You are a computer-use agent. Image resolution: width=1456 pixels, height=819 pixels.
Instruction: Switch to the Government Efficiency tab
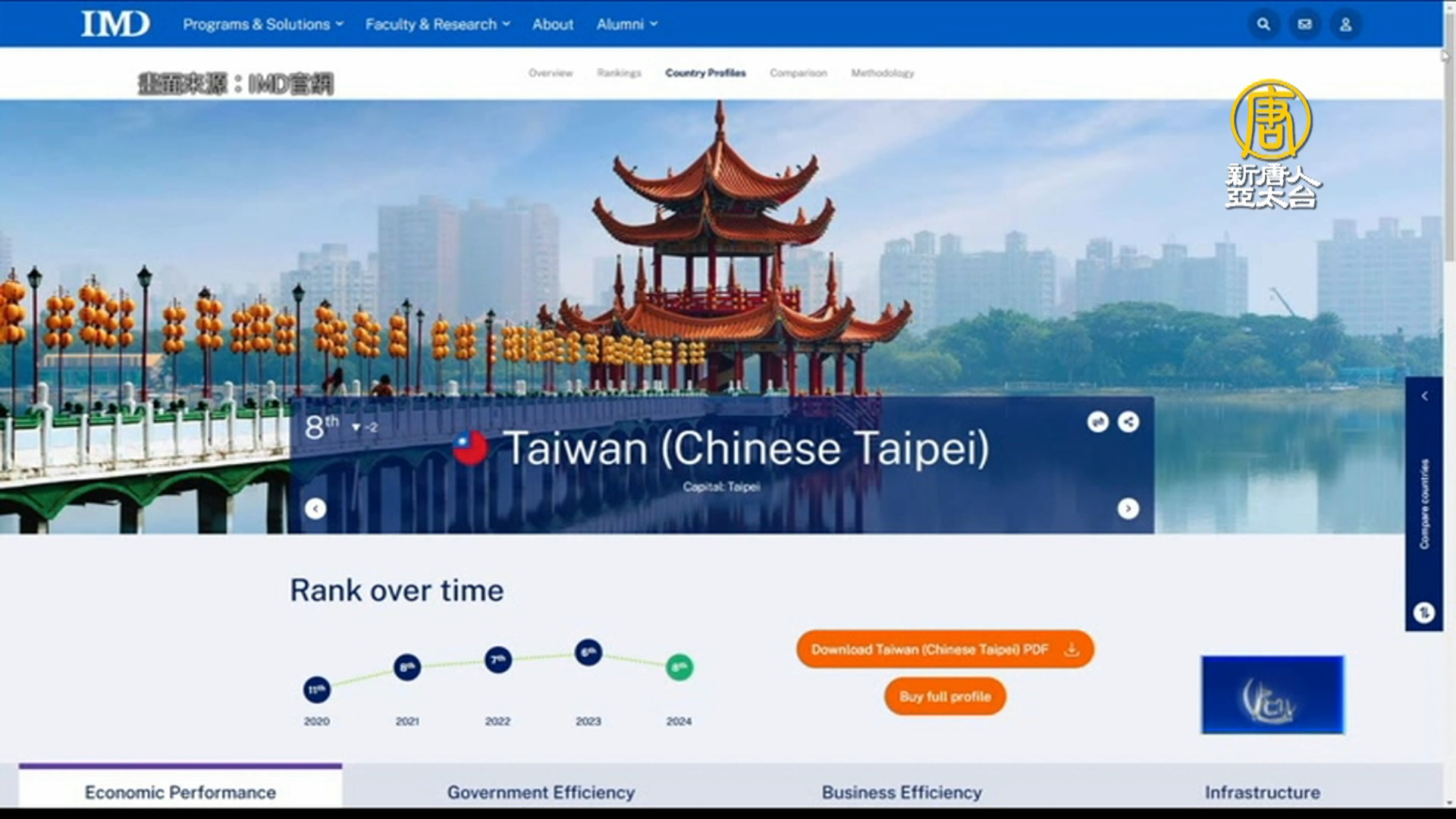pyautogui.click(x=541, y=792)
